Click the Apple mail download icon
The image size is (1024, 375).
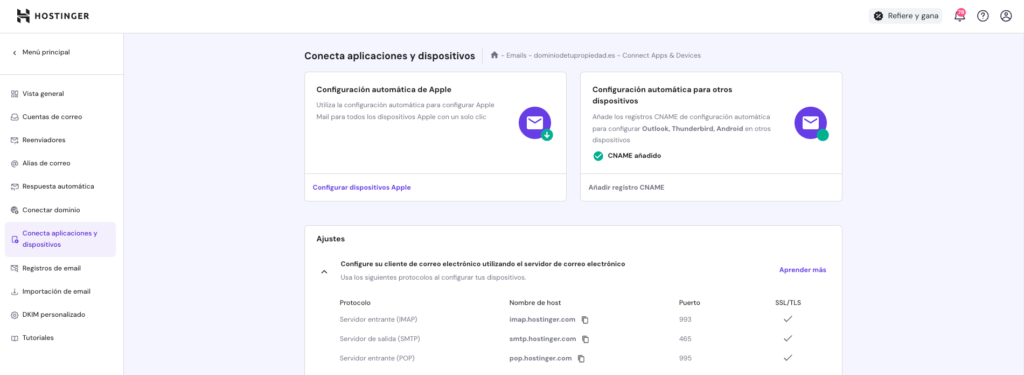click(x=536, y=123)
